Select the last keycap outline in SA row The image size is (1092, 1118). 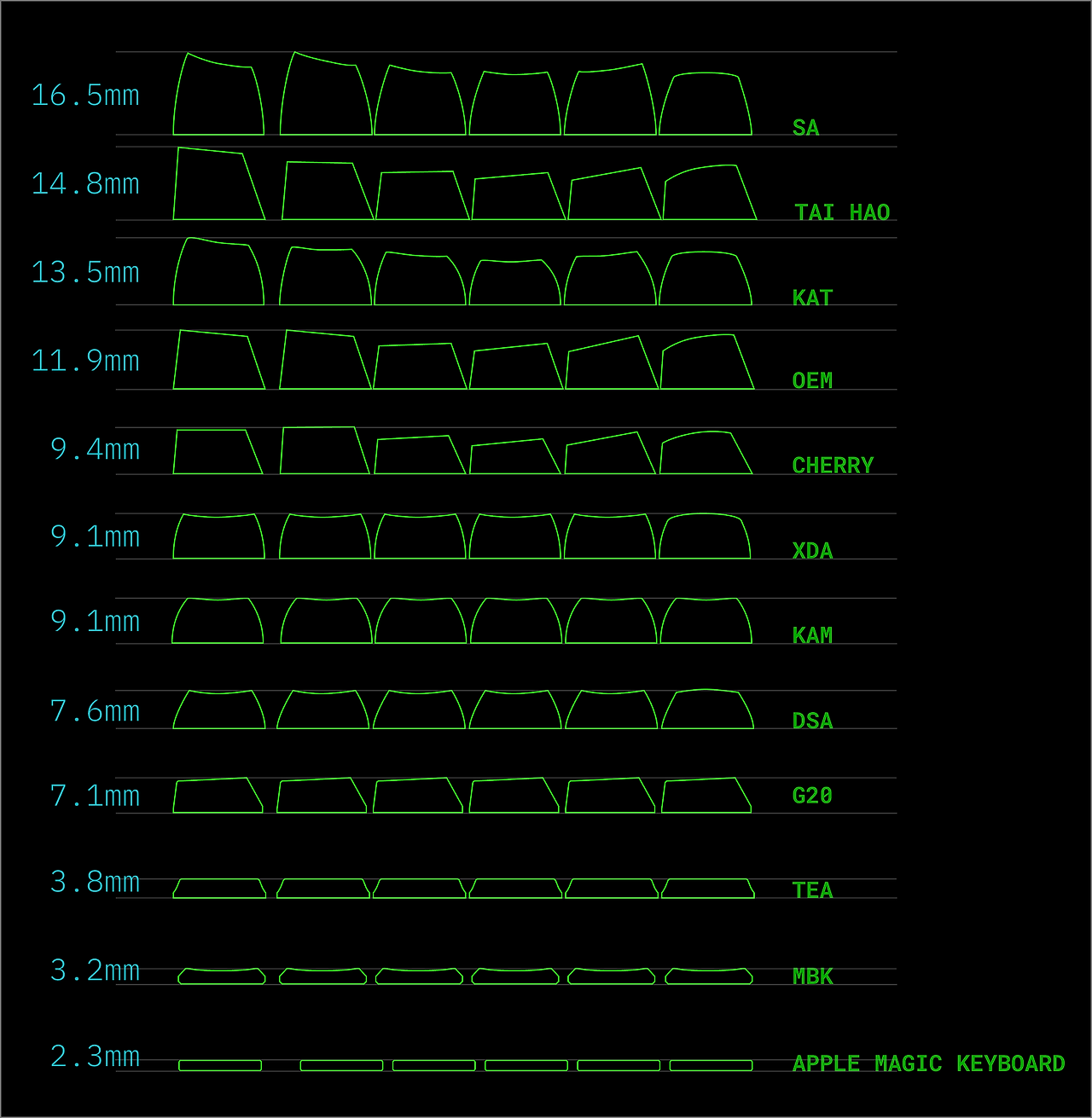pyautogui.click(x=706, y=104)
